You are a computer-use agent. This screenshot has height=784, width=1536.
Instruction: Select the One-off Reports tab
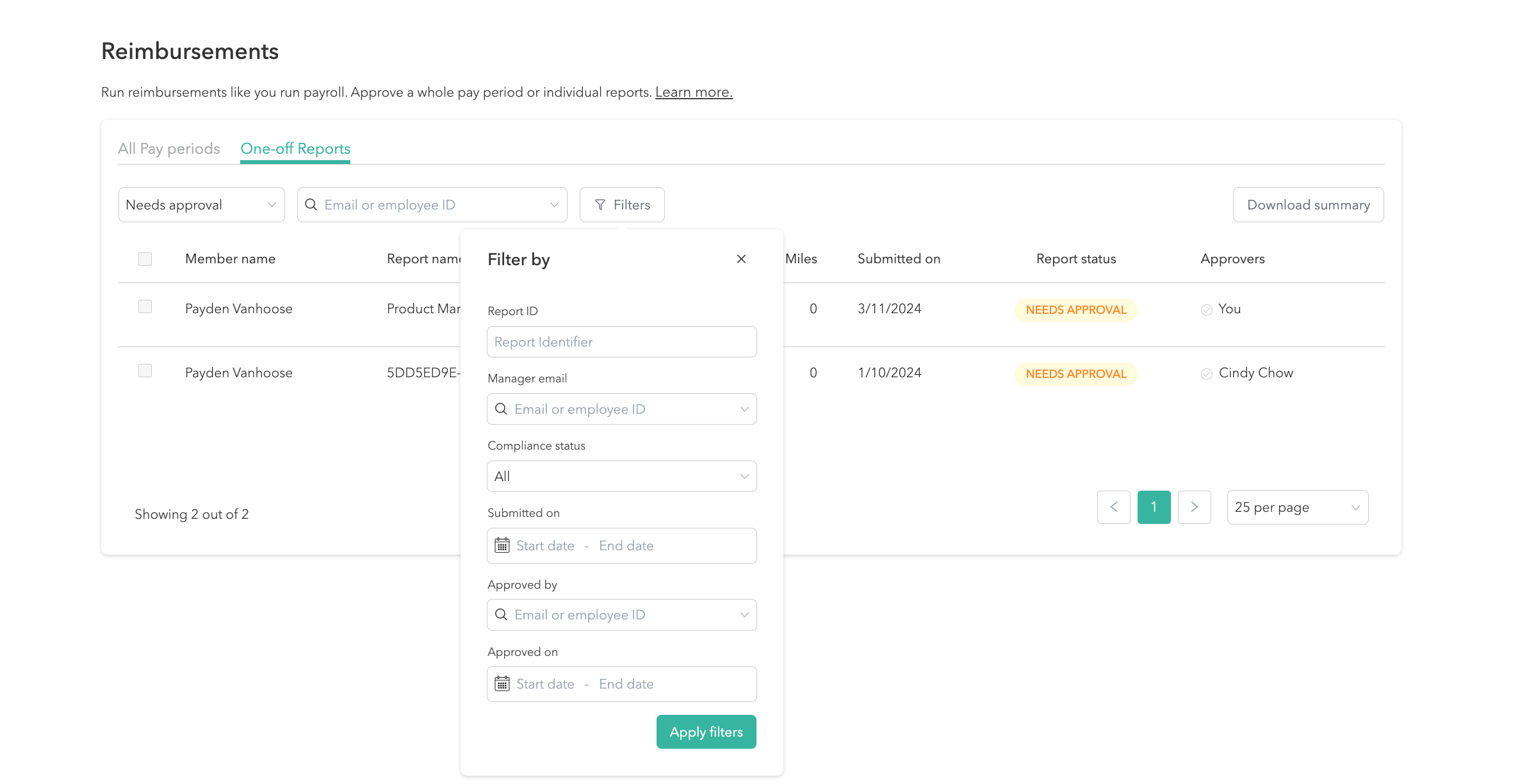pos(295,149)
